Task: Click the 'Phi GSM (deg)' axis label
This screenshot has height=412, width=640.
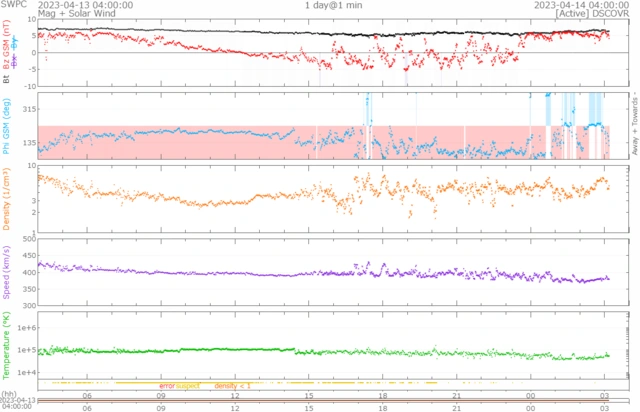Action: pyautogui.click(x=6, y=127)
